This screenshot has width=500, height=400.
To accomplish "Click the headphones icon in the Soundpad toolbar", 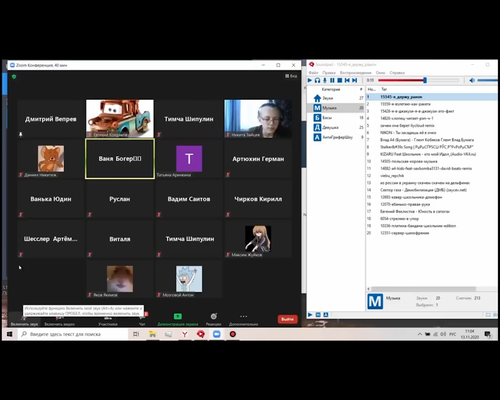I will (x=317, y=80).
